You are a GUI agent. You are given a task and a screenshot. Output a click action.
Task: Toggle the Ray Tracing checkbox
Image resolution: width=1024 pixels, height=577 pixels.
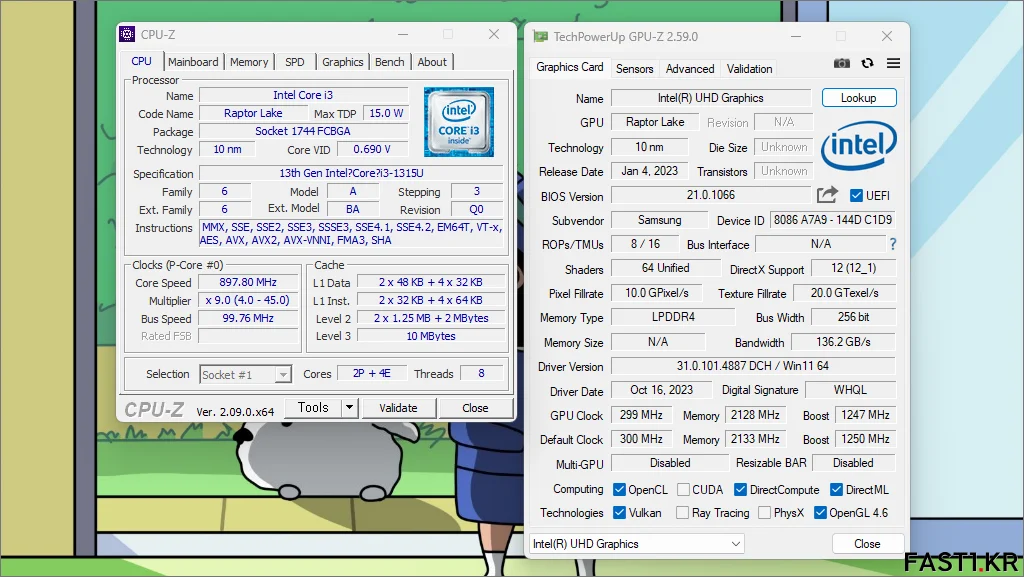point(682,513)
